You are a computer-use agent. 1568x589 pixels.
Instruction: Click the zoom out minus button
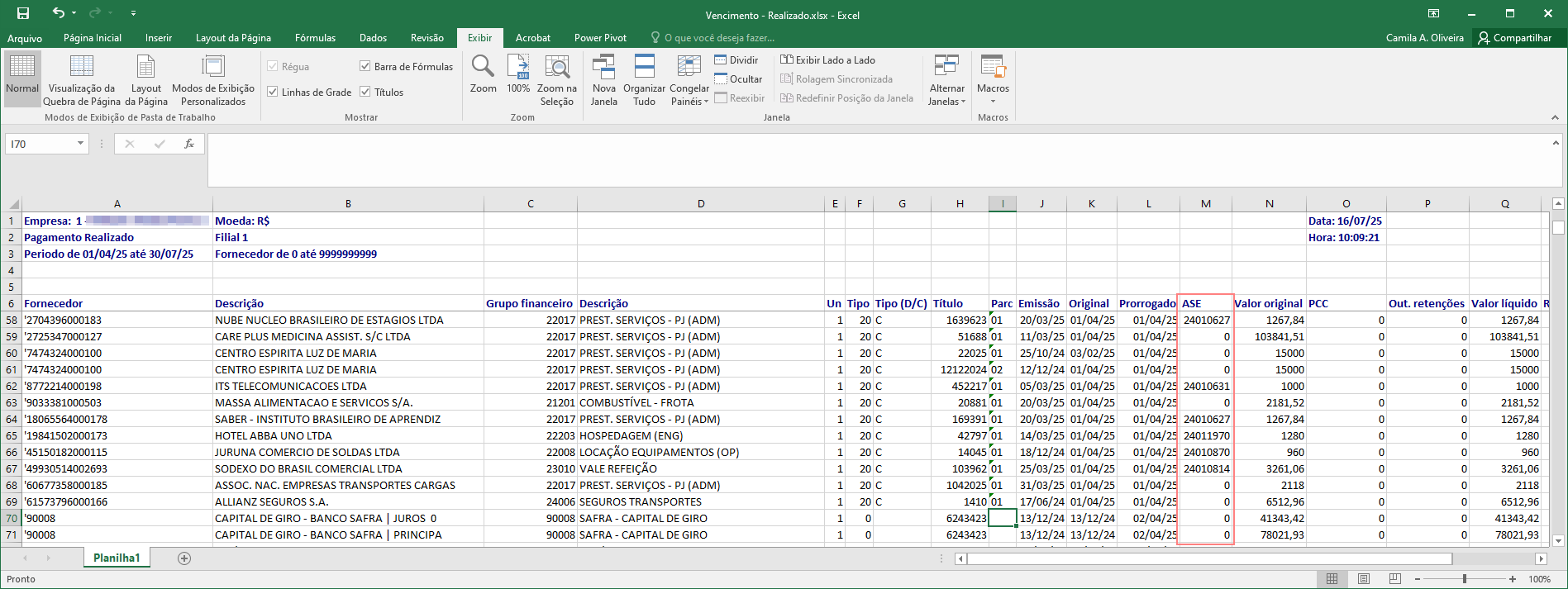click(1418, 579)
